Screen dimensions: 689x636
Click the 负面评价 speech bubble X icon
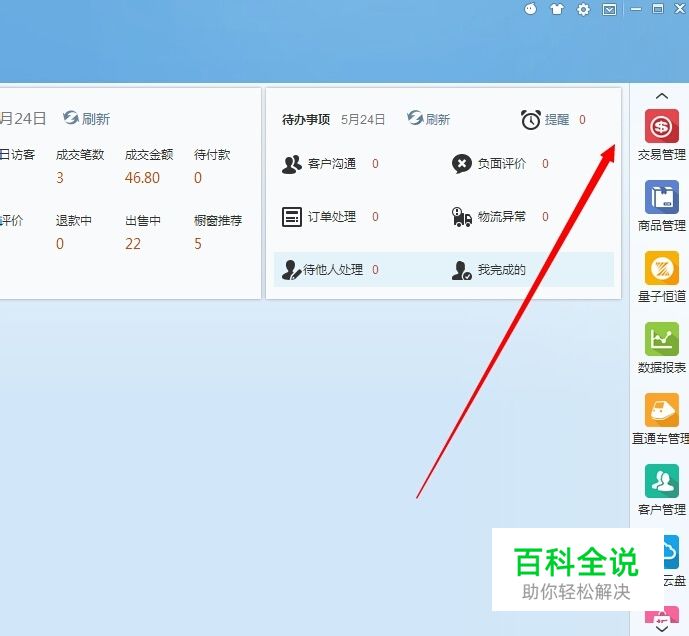(x=461, y=164)
